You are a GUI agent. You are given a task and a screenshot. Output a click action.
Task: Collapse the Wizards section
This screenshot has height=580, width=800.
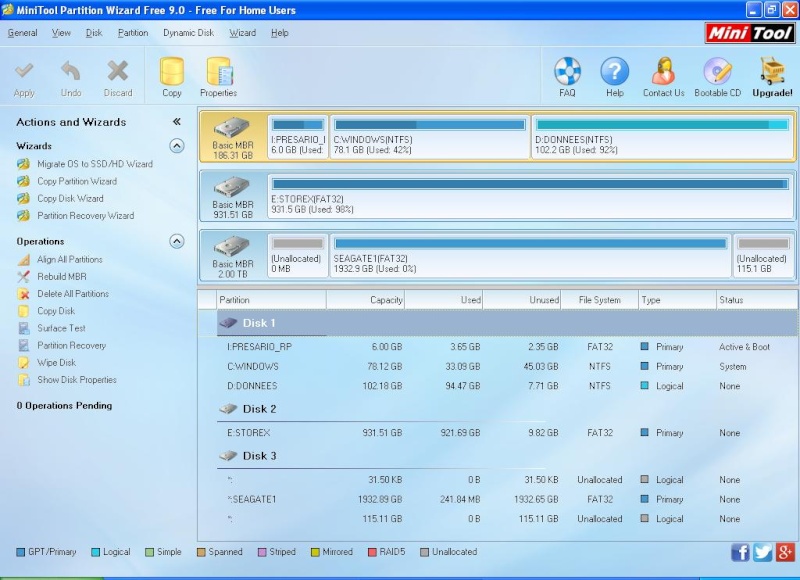(x=177, y=146)
